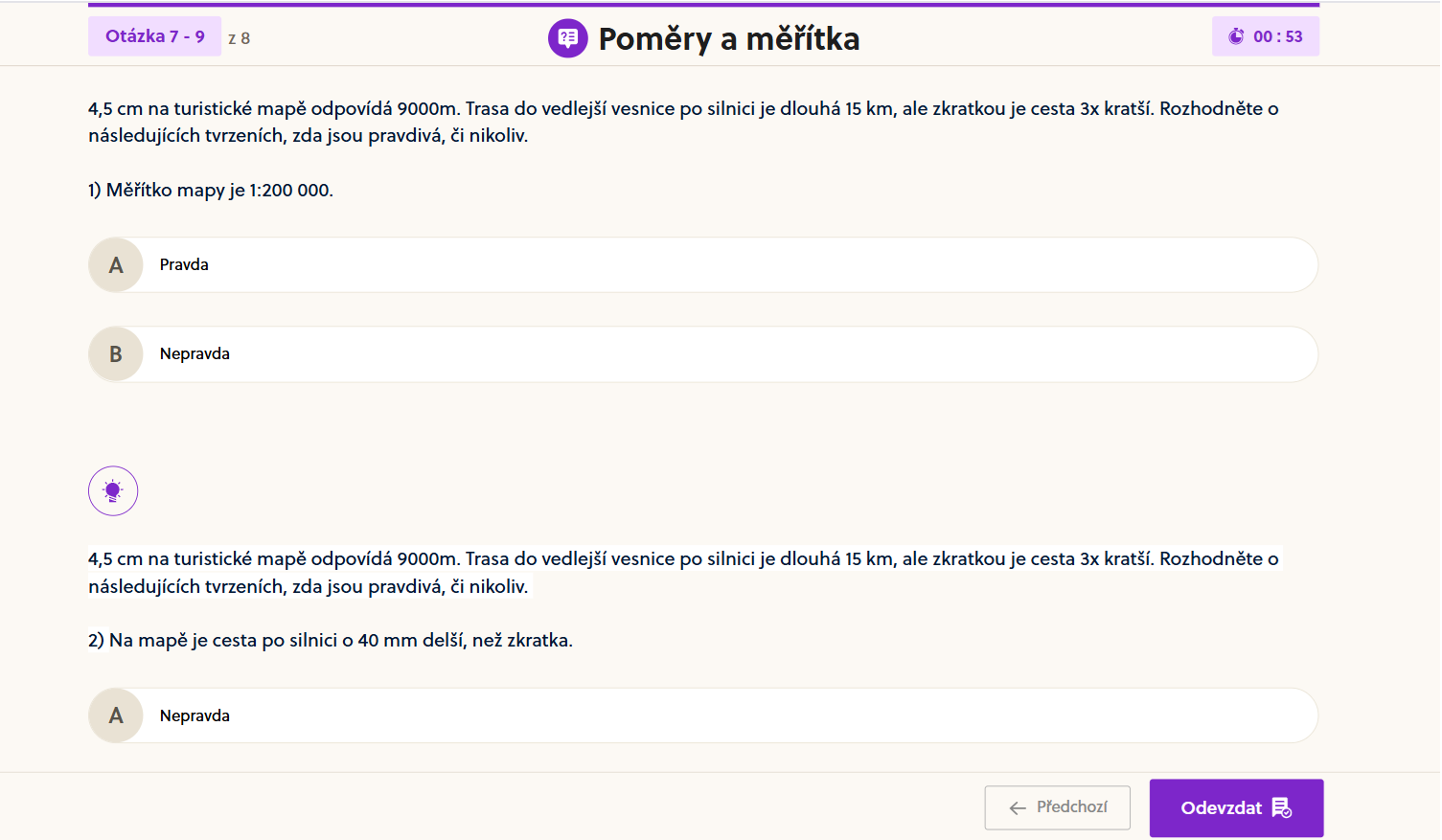Click statement 2 text about 40 mm delší

click(331, 640)
